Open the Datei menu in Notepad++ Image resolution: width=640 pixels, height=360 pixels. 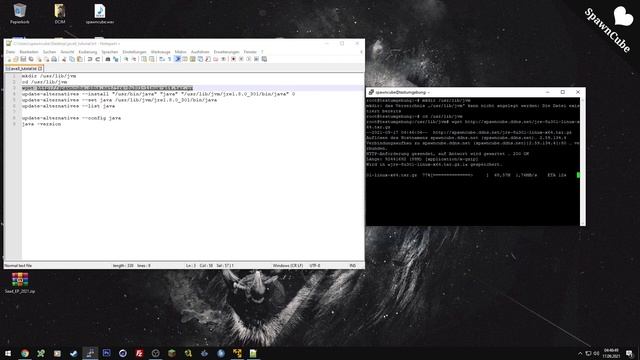(x=10, y=52)
